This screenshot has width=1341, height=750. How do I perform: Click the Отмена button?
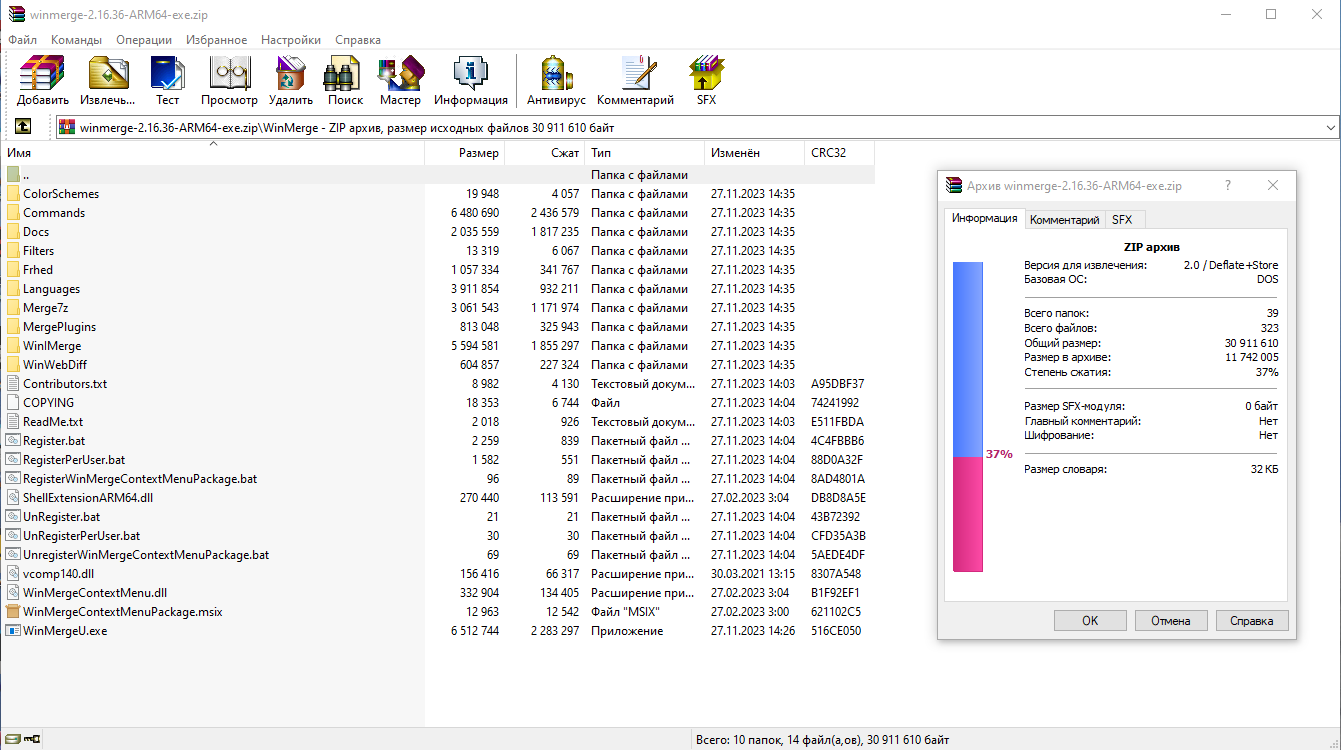tap(1170, 620)
